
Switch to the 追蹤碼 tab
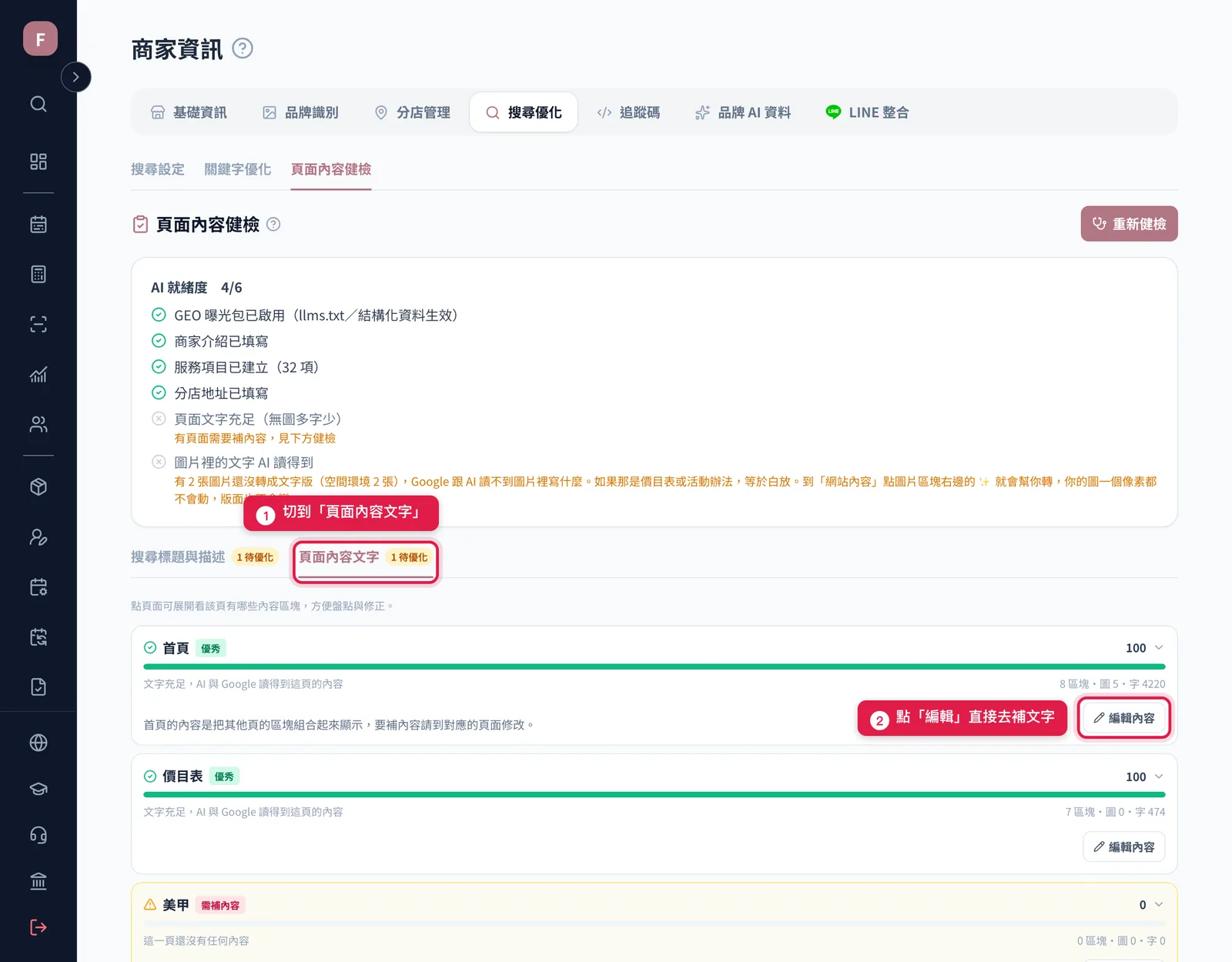click(x=628, y=112)
